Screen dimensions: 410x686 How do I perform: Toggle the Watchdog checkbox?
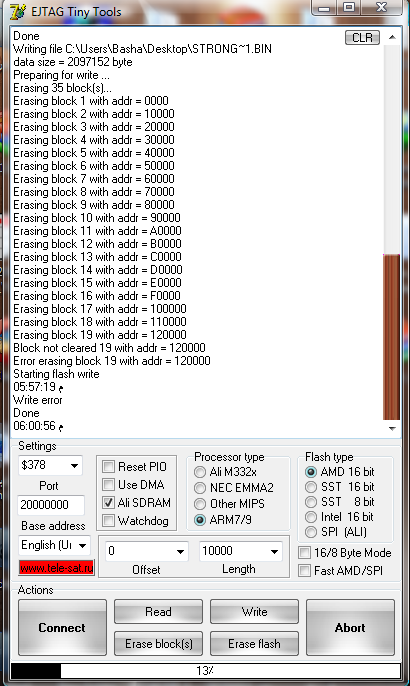108,520
